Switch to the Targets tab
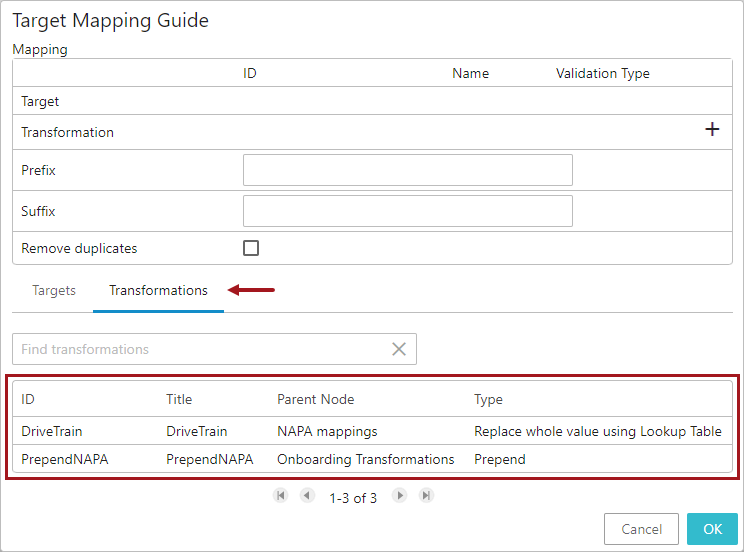Viewport: 744px width, 552px height. (x=54, y=291)
